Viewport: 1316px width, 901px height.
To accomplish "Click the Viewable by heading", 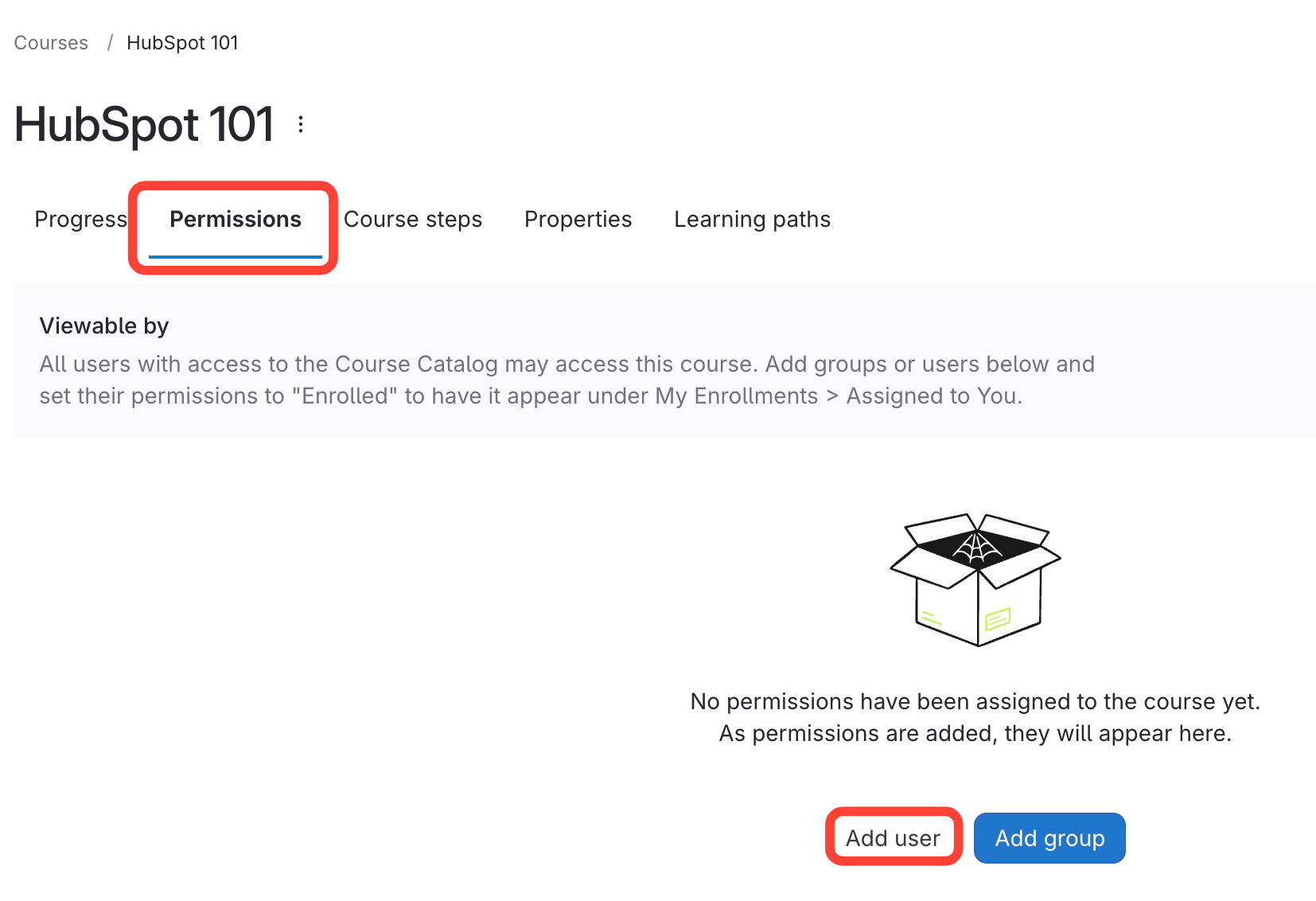I will click(104, 326).
